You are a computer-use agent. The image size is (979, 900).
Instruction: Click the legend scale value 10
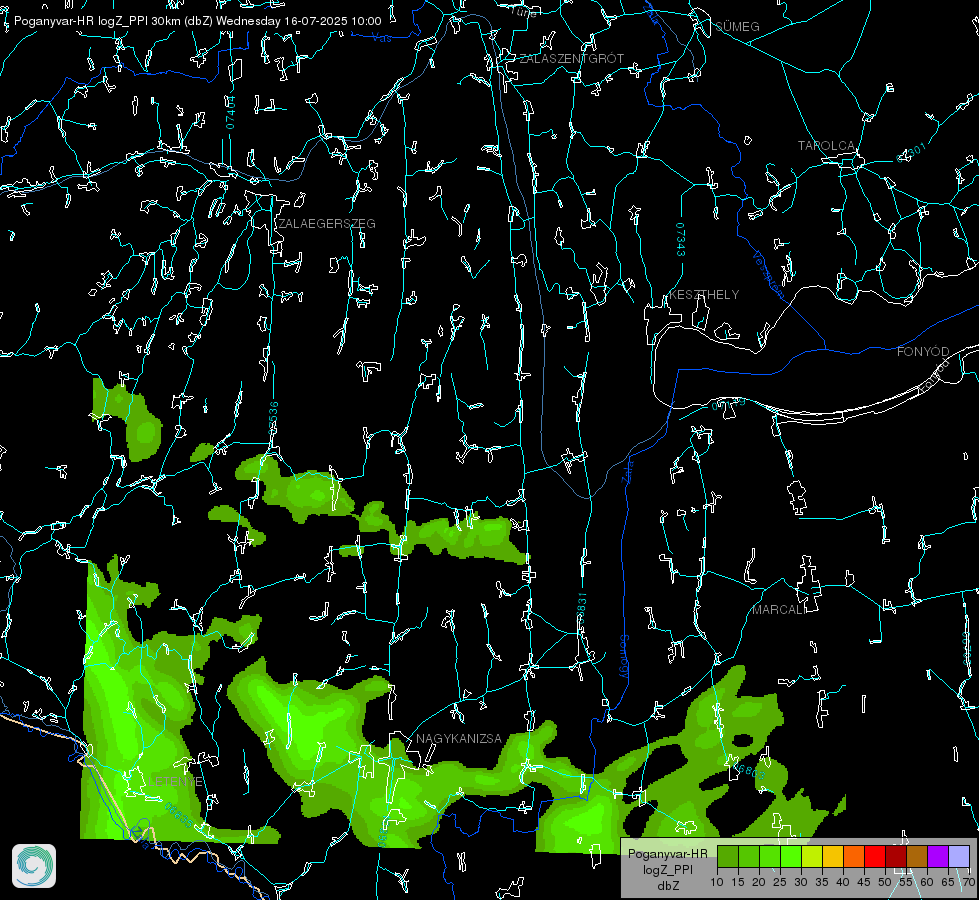pos(717,882)
